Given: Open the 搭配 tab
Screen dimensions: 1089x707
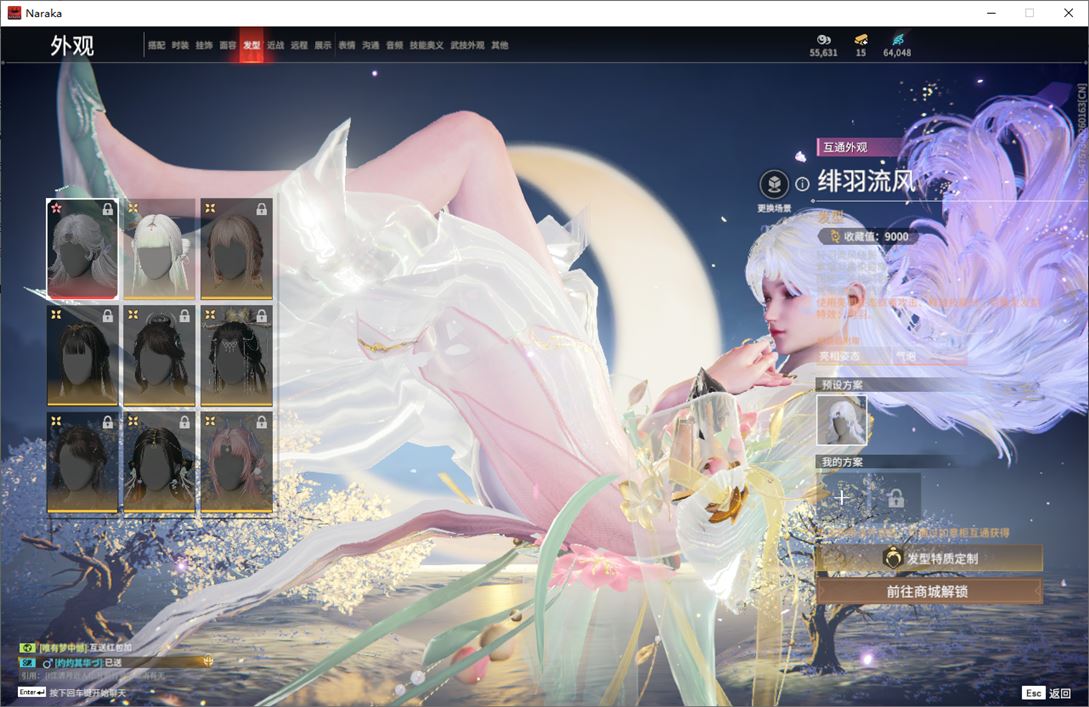Looking at the screenshot, I should (156, 45).
